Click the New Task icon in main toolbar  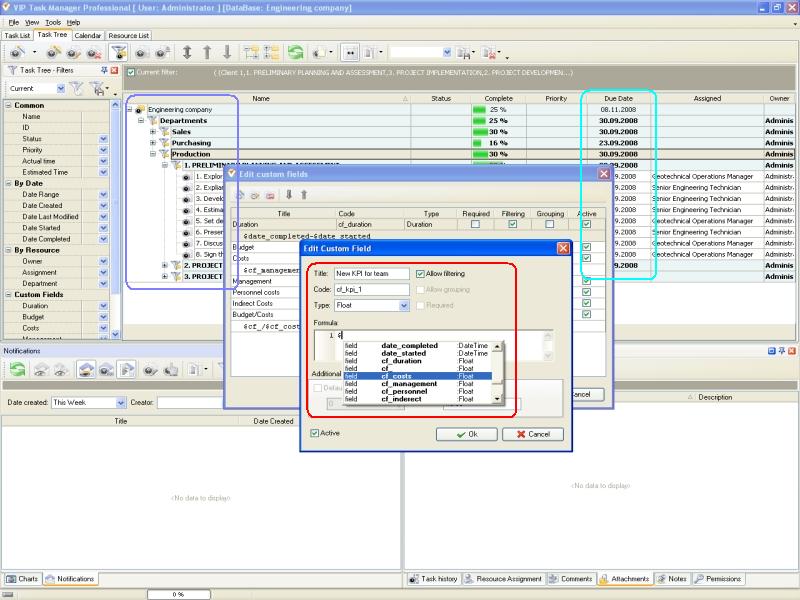(x=17, y=52)
